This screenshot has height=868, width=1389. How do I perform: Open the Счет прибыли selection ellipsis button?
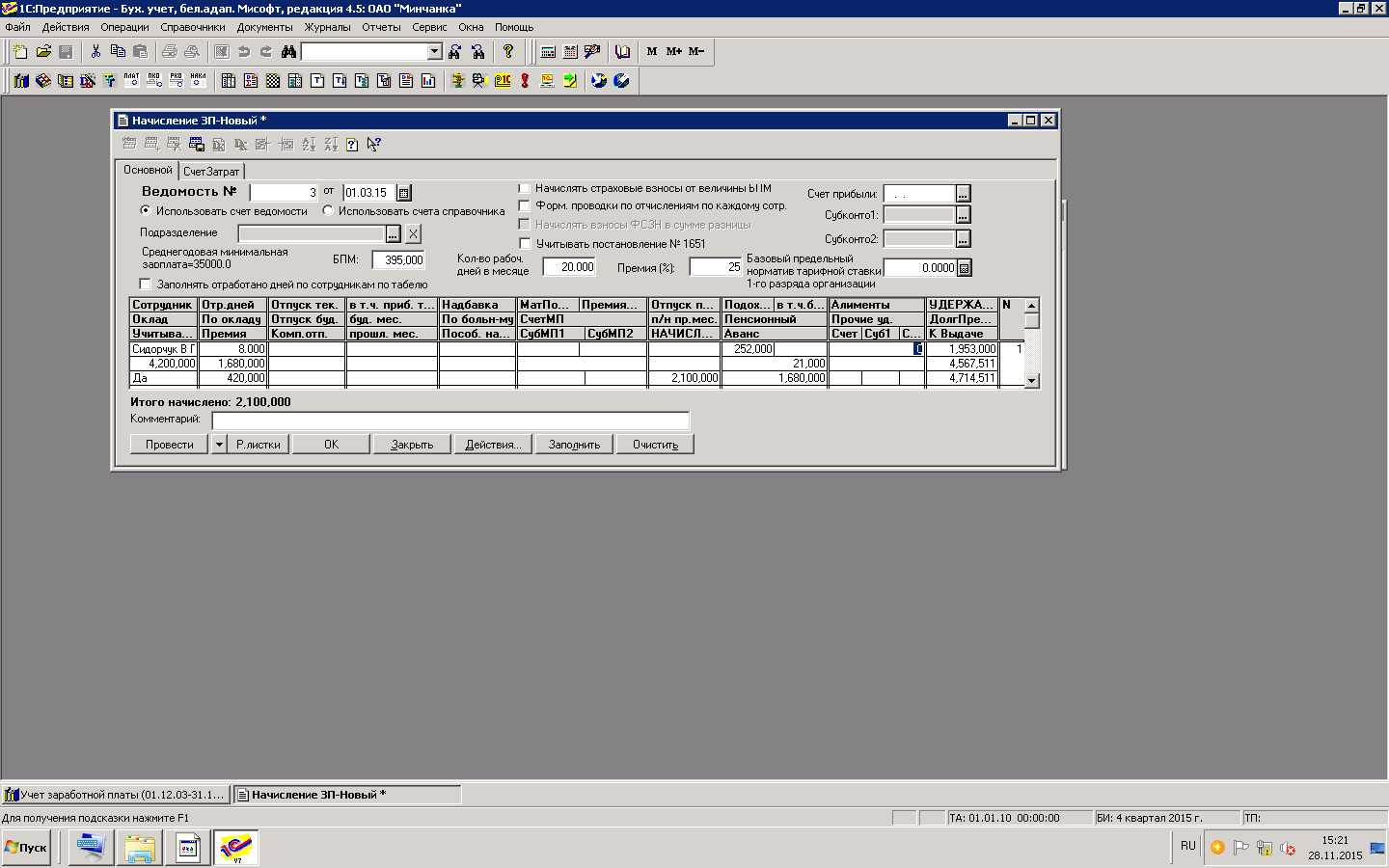(x=963, y=194)
